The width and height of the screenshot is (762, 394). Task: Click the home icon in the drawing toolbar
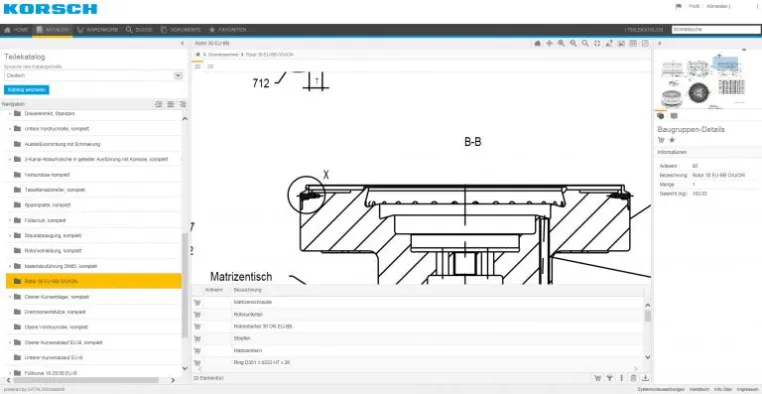coord(537,43)
